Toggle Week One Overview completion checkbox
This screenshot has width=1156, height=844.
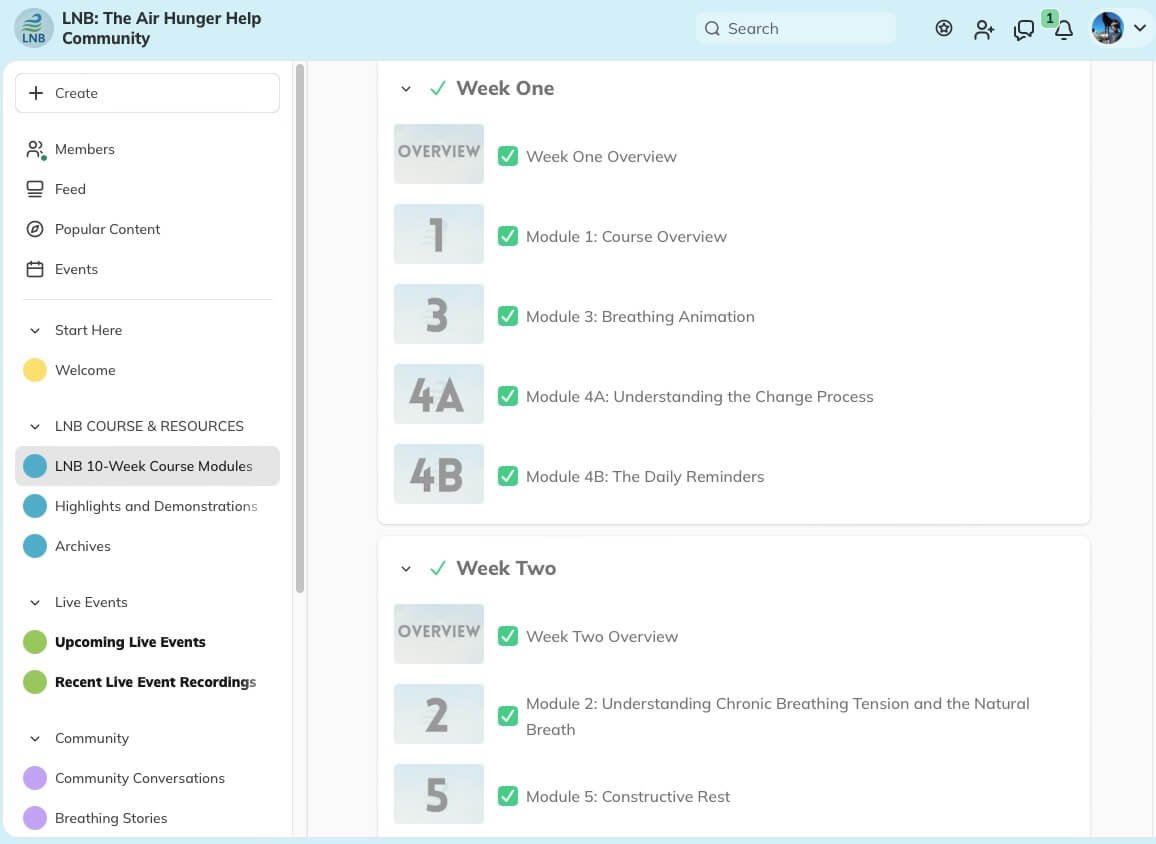click(x=507, y=156)
